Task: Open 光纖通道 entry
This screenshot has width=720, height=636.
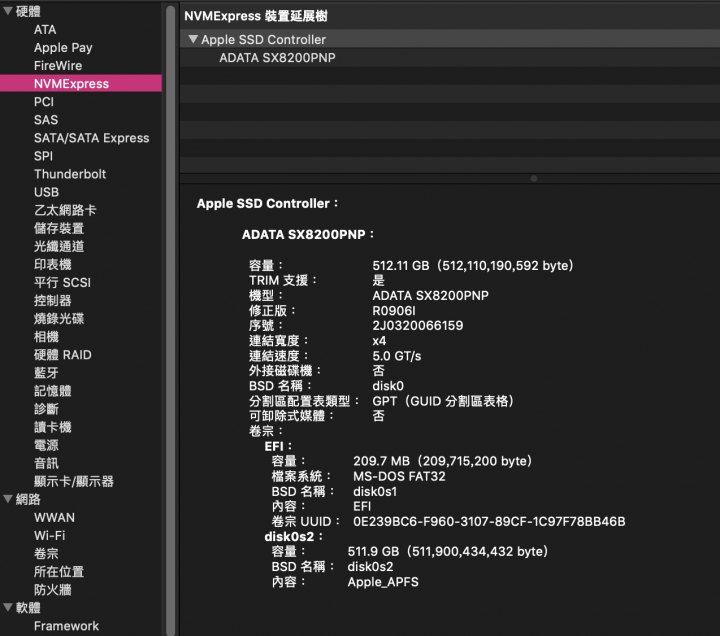Action: [x=59, y=246]
